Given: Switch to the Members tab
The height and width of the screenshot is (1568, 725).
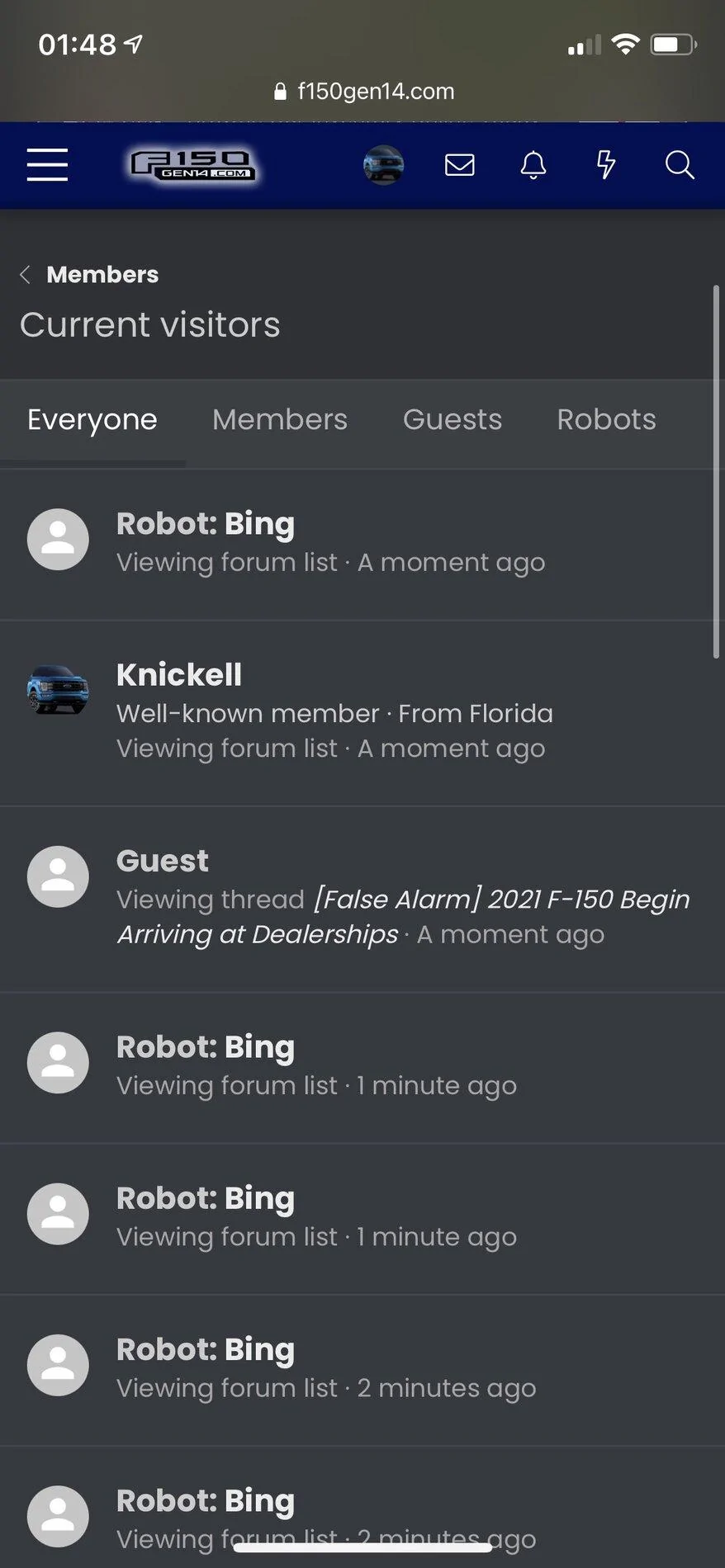Looking at the screenshot, I should [280, 420].
